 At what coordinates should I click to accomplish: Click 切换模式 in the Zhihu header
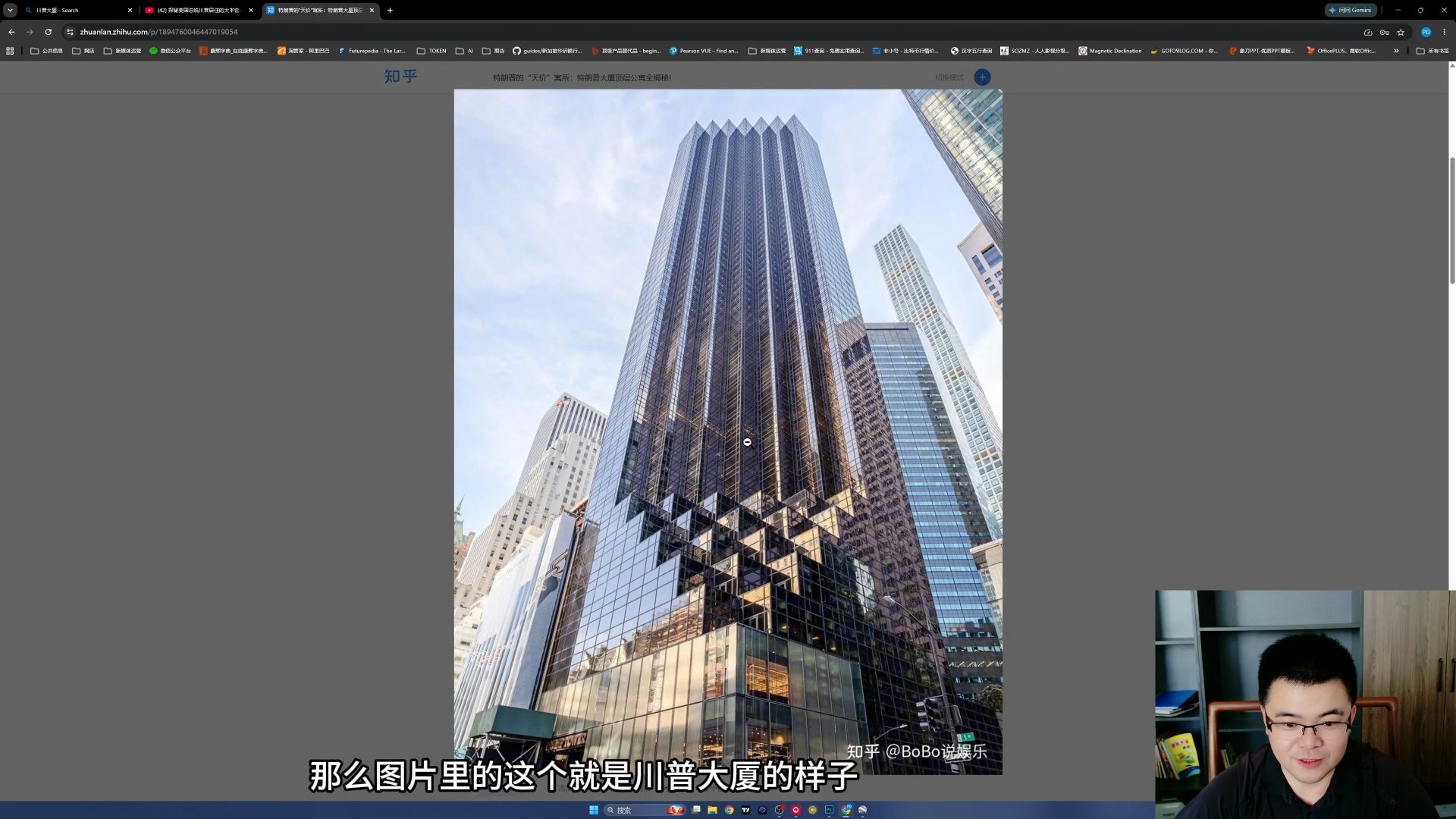(949, 77)
